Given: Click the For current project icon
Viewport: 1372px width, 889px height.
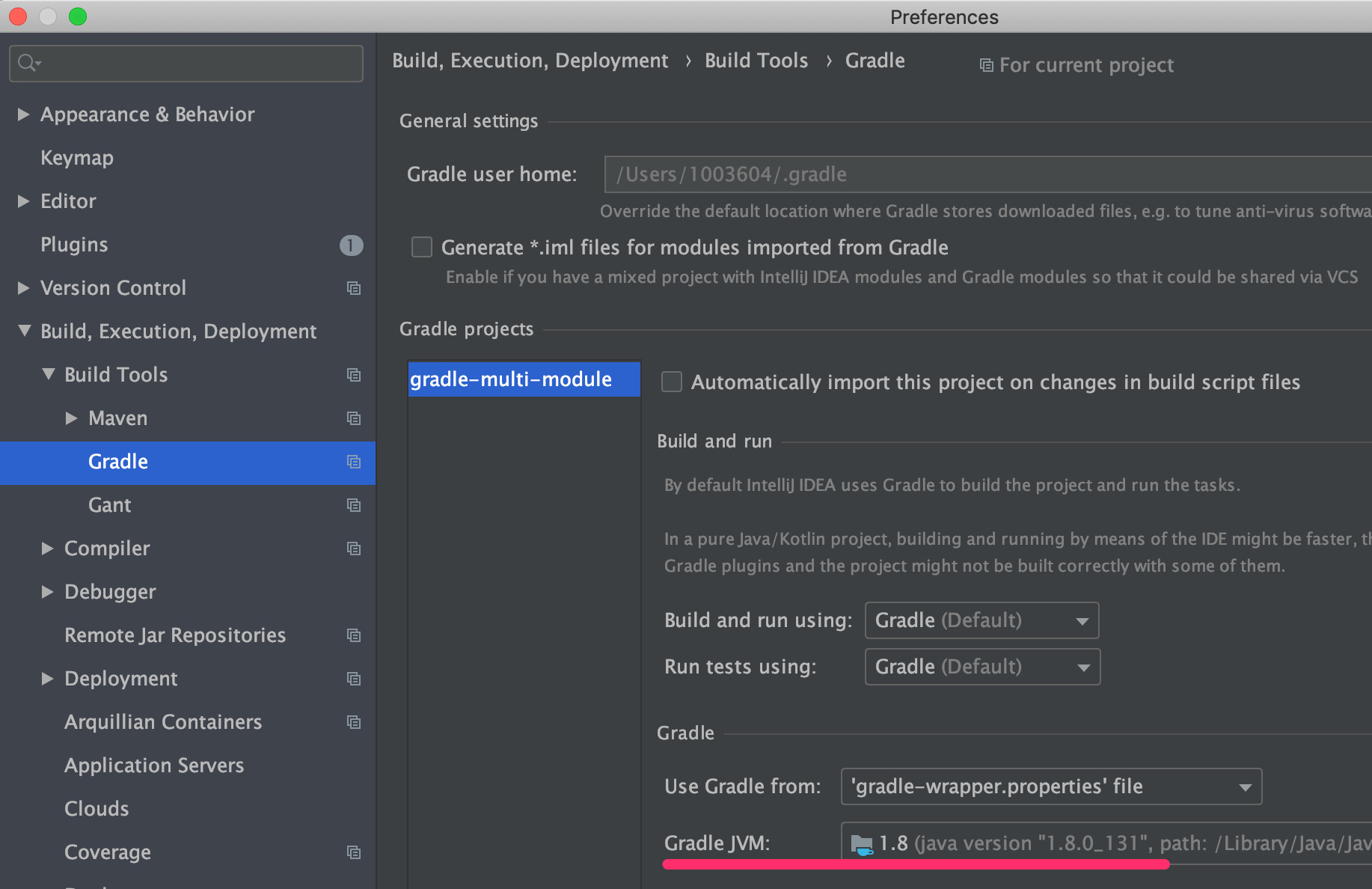Looking at the screenshot, I should [987, 66].
